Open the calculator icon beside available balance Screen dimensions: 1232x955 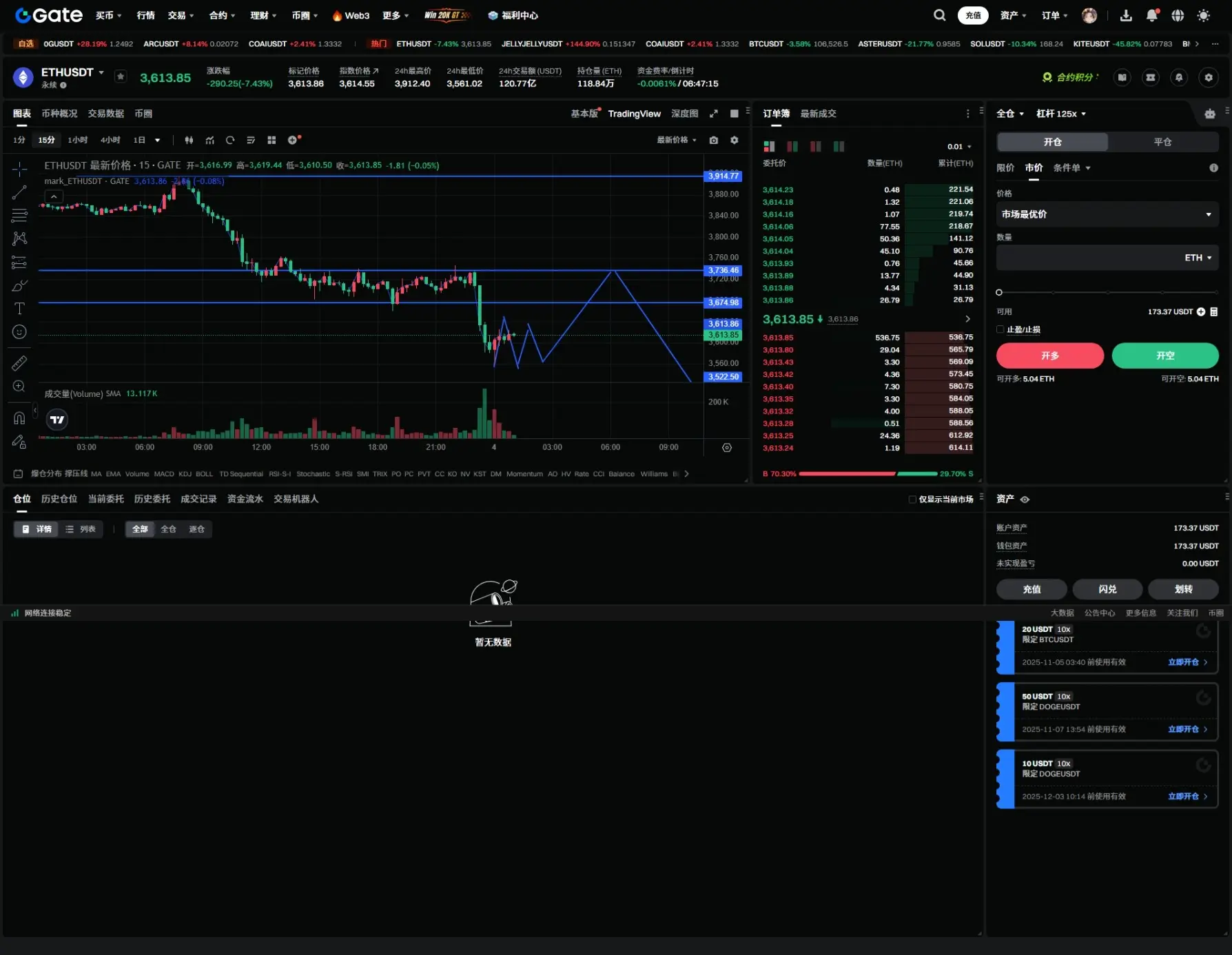(x=1214, y=312)
